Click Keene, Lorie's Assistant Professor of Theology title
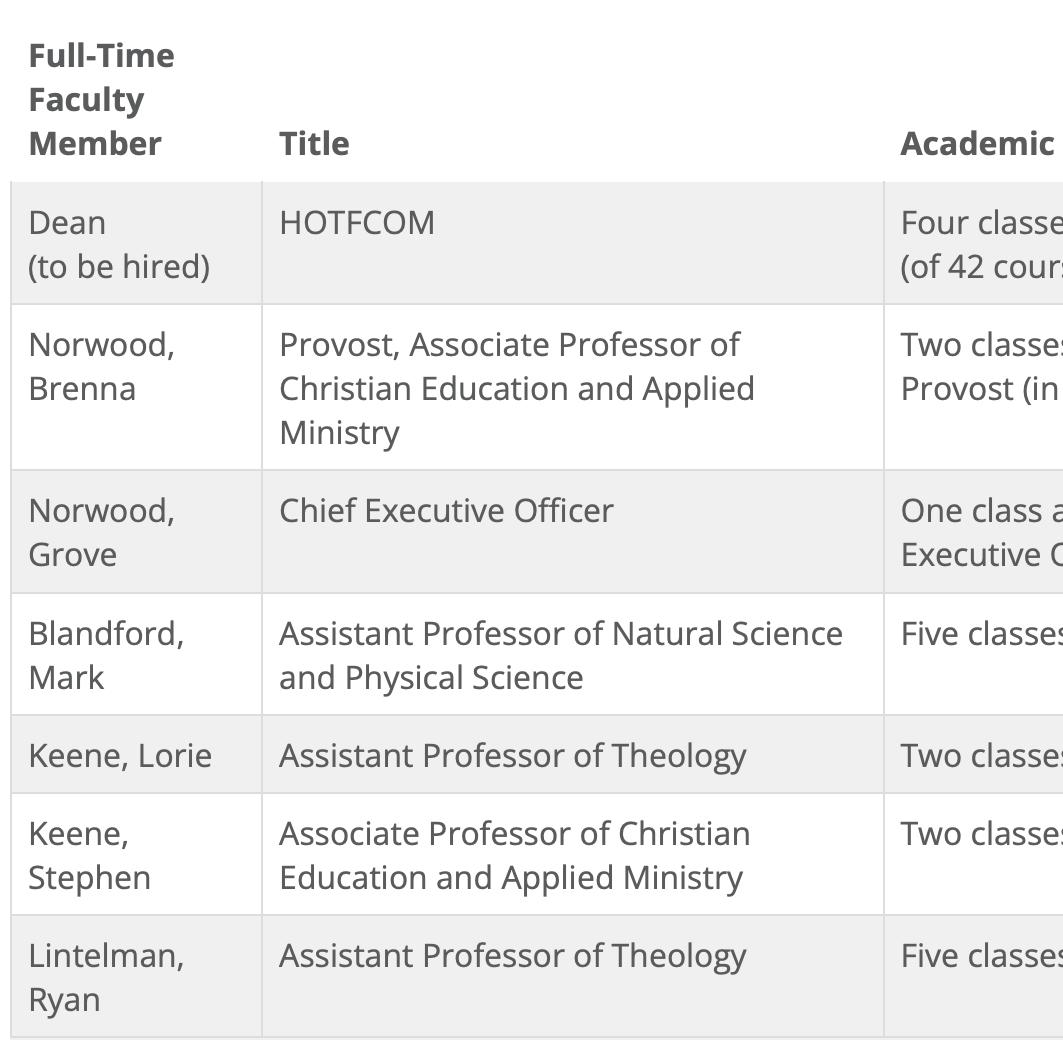Viewport: 1063px width, 1050px height. [512, 755]
